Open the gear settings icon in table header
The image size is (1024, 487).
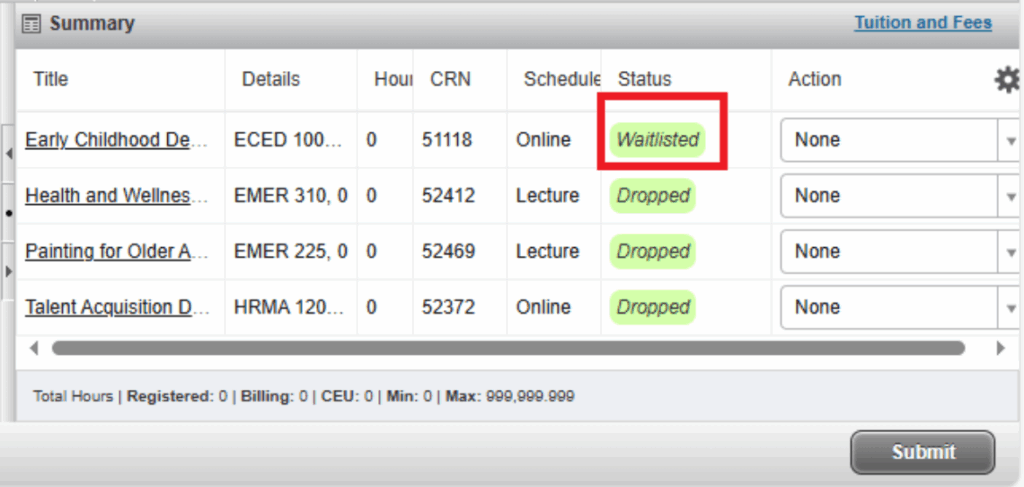tap(1005, 80)
